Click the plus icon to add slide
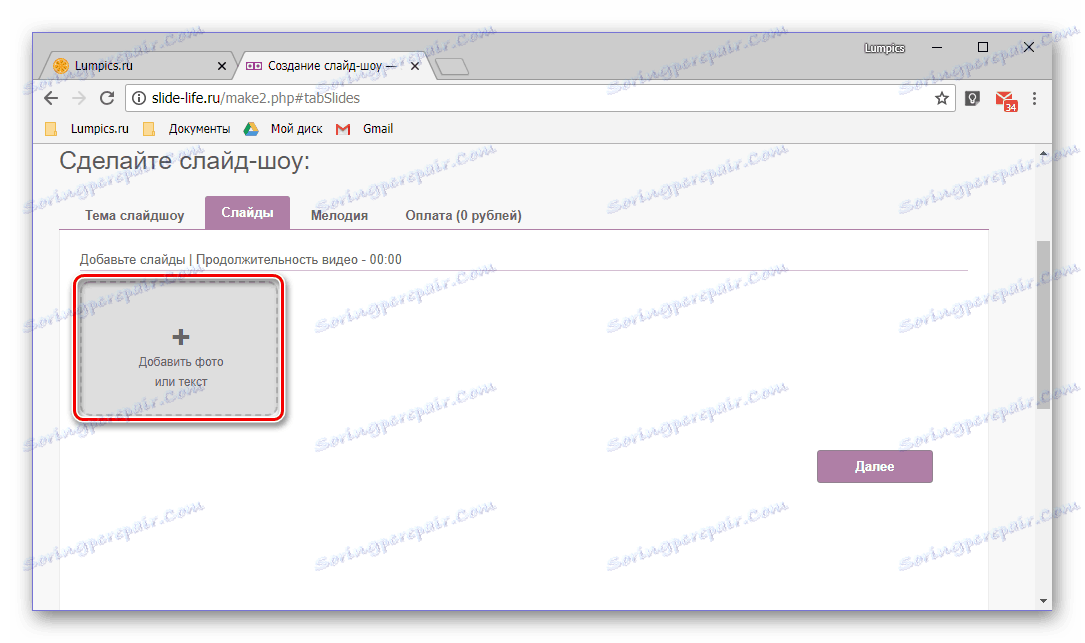The width and height of the screenshot is (1085, 643). coord(181,337)
